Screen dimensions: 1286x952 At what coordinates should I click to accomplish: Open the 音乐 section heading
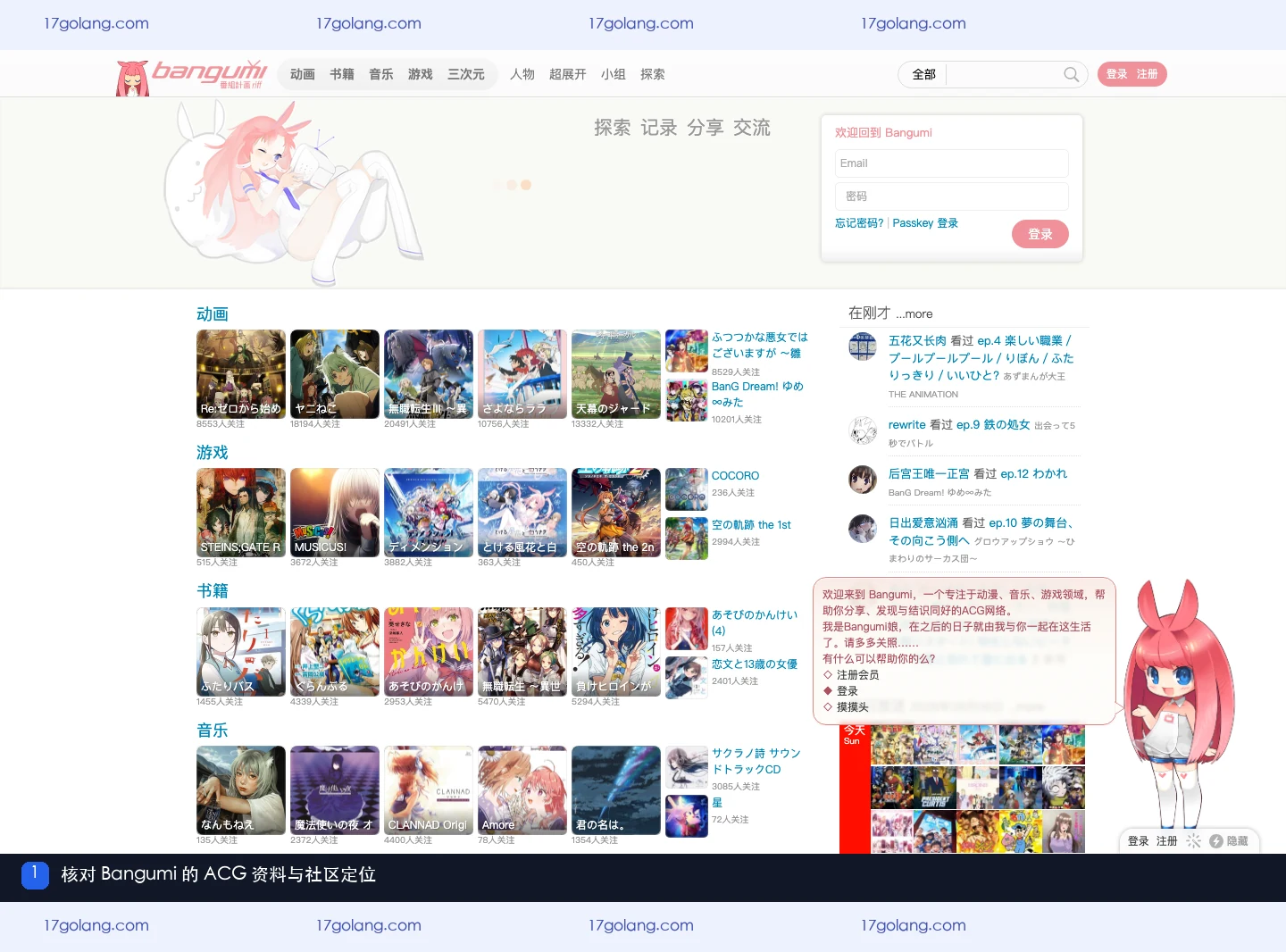pyautogui.click(x=213, y=731)
